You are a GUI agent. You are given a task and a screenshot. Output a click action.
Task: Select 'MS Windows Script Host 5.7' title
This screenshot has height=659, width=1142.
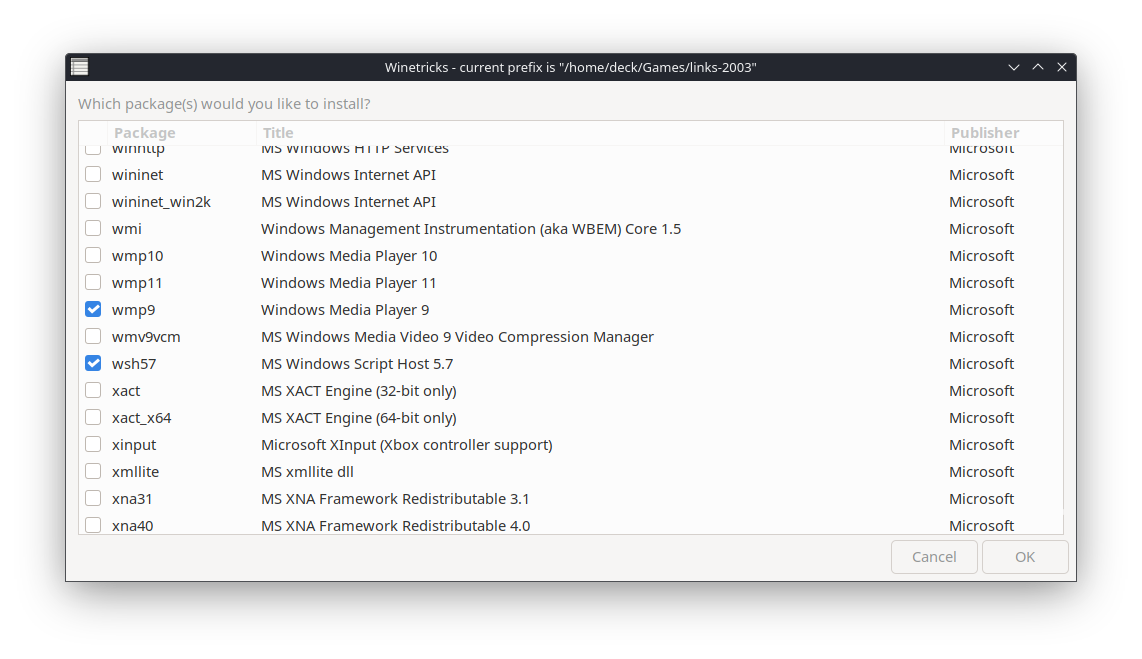click(357, 363)
